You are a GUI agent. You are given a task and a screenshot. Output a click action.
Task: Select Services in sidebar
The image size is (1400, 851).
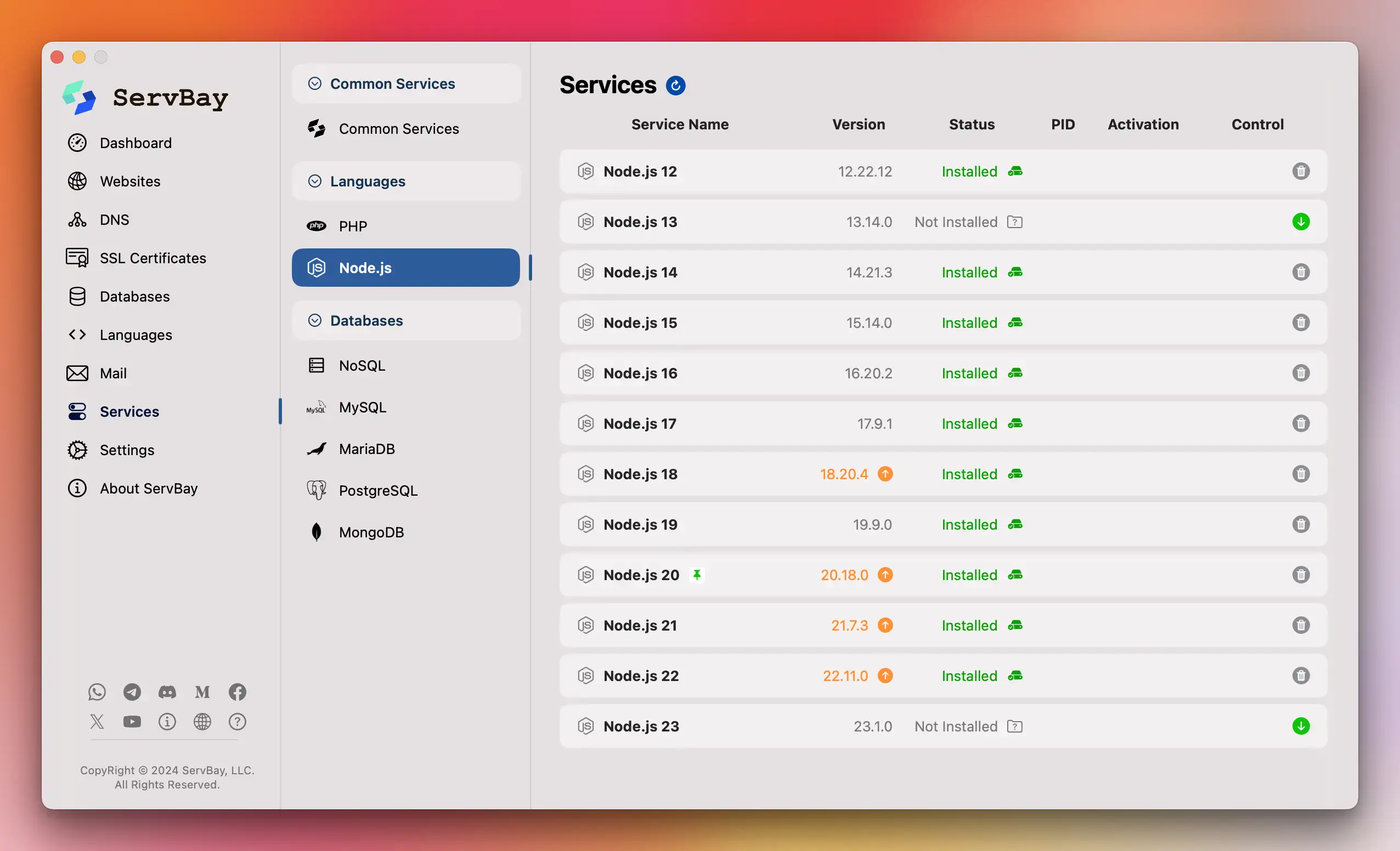pos(114,411)
